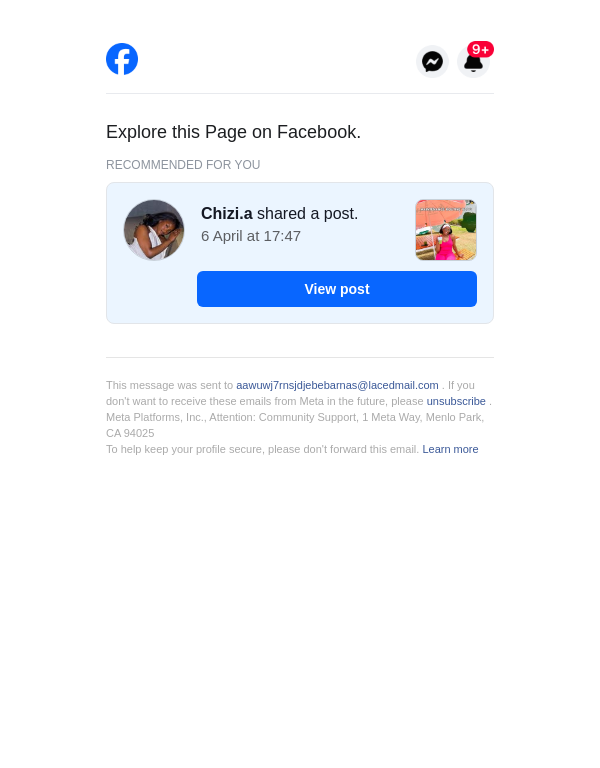Open the shared post thumbnail image
This screenshot has width=600, height=768.
pos(446,230)
